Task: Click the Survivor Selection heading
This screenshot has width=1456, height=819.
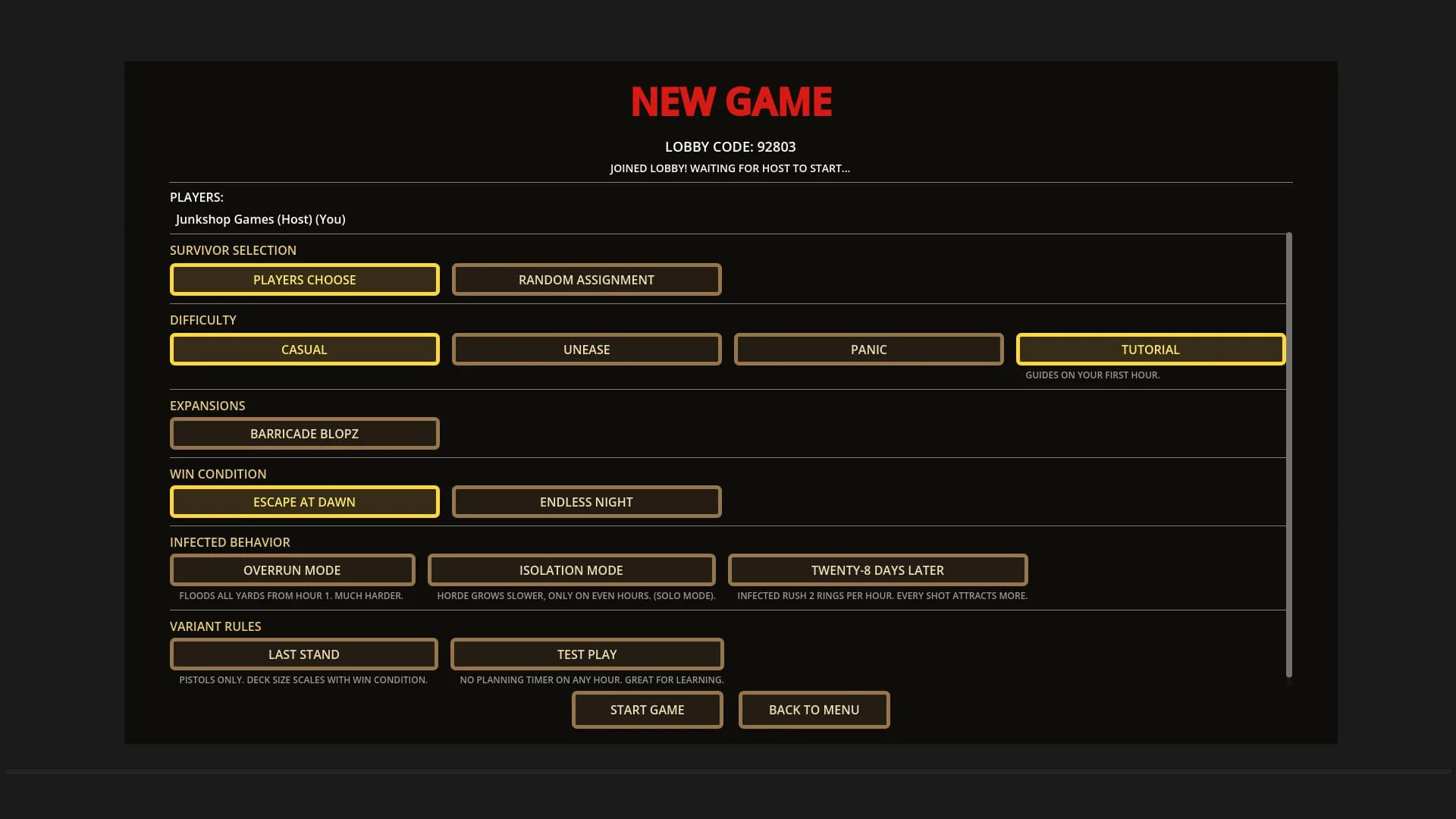Action: [233, 250]
